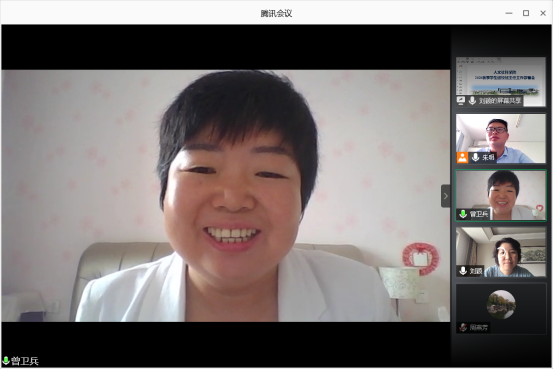Select 刘颖's video thumbnail
Screen dimensions: 553x369
pos(500,252)
